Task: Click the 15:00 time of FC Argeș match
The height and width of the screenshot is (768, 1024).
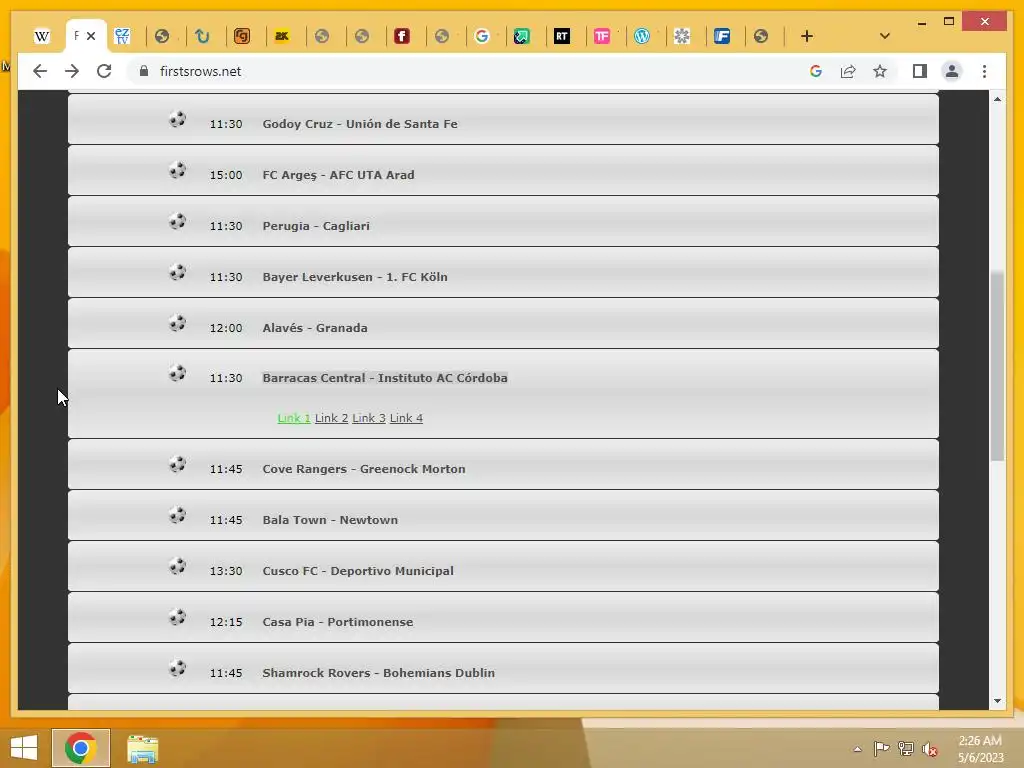Action: coord(226,175)
